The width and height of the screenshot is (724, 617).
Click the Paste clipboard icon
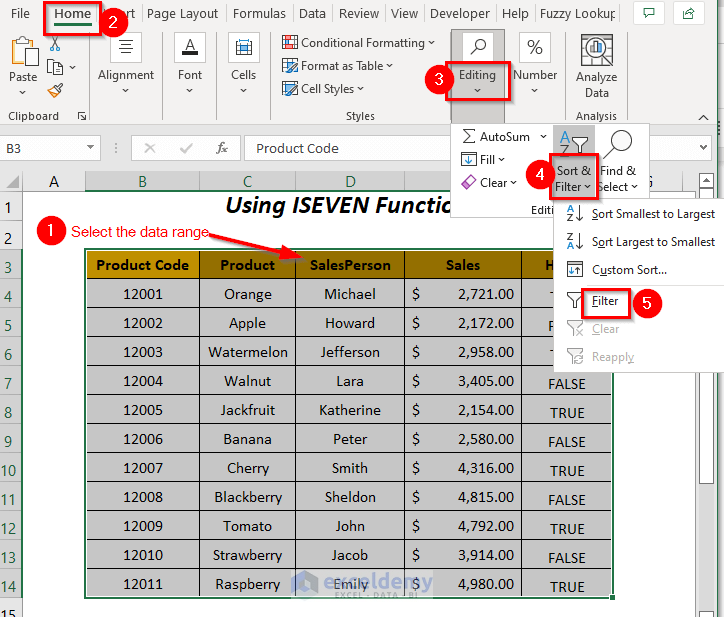[x=24, y=52]
